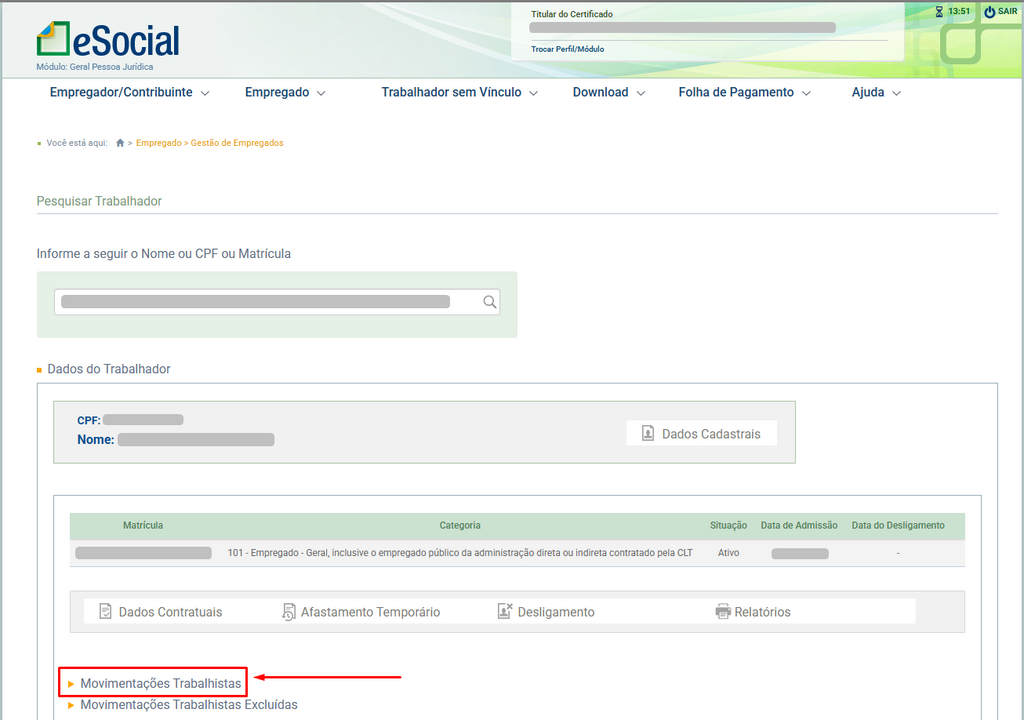Screen dimensions: 1024x720
Task: Expand Movimentações Trabalhistas section
Action: (160, 683)
